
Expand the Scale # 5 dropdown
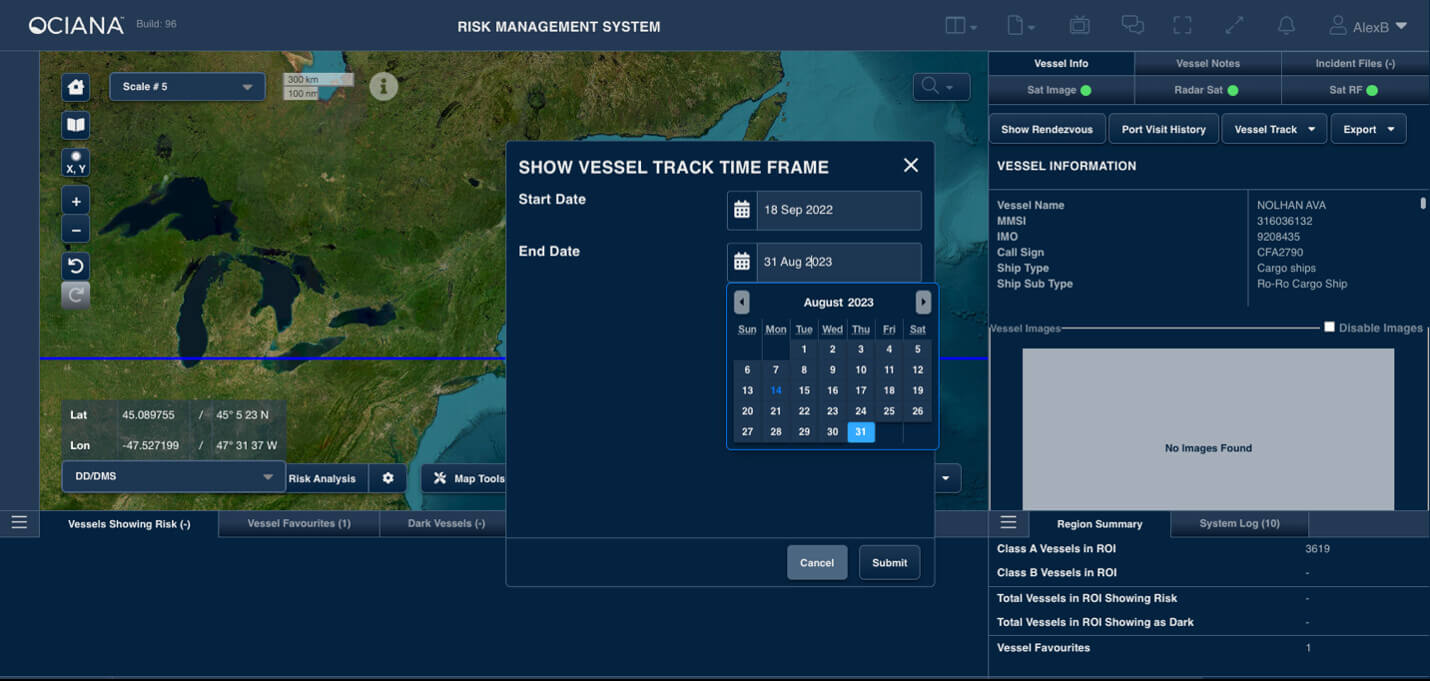tap(187, 87)
